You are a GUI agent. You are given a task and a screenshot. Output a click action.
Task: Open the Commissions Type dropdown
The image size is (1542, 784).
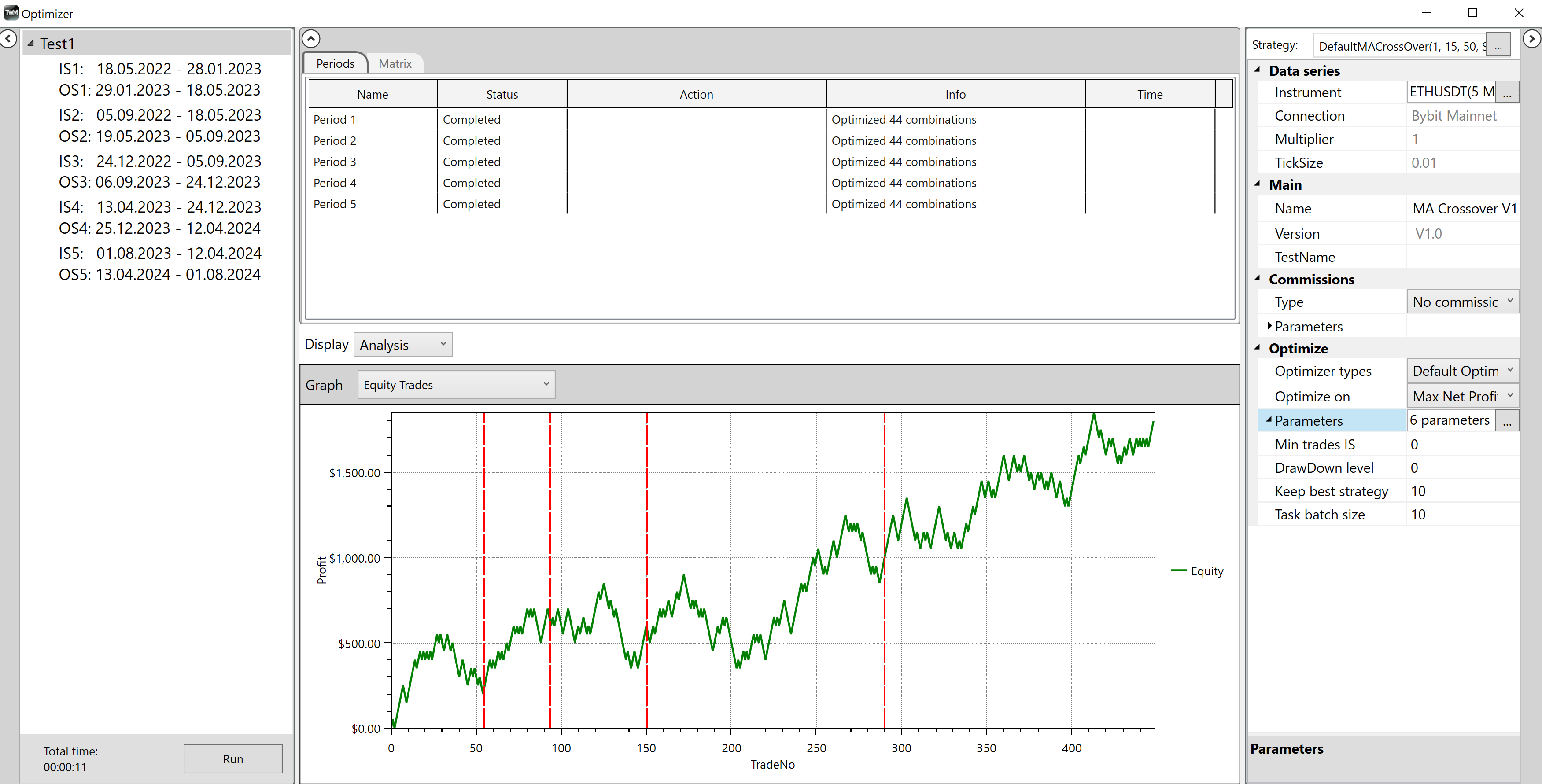[1462, 302]
